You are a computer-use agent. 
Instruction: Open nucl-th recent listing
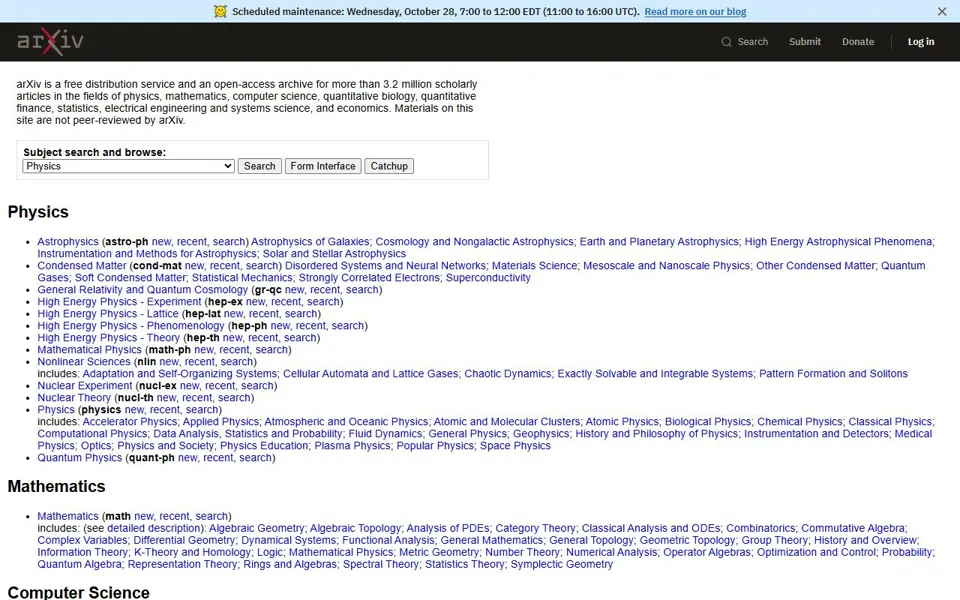pos(197,397)
